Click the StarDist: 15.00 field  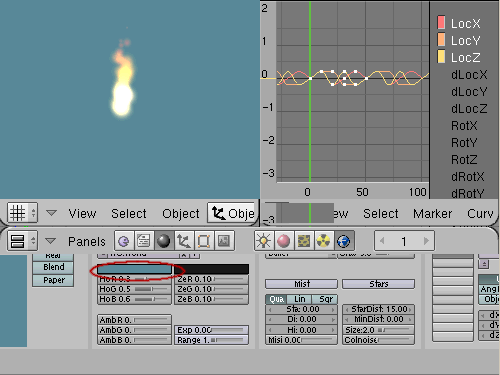coord(378,309)
